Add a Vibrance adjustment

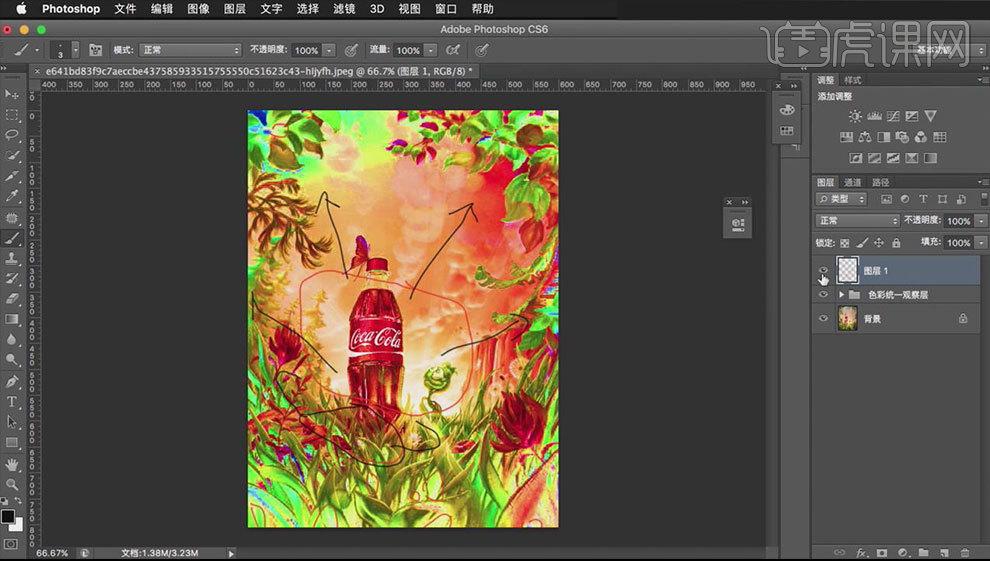(x=931, y=116)
